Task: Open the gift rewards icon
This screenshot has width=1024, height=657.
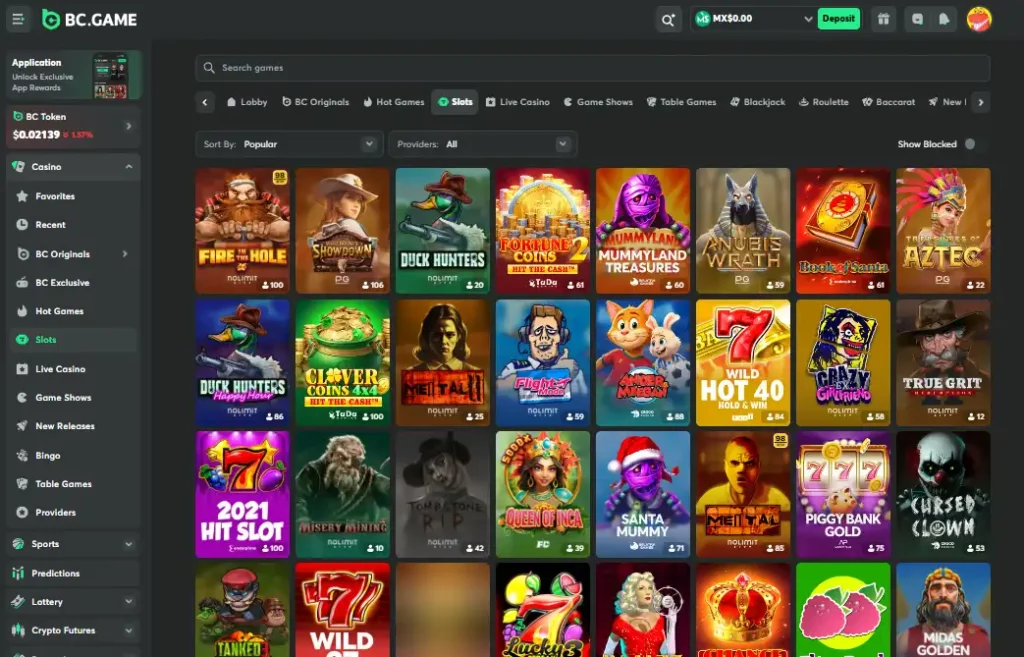Action: (884, 19)
